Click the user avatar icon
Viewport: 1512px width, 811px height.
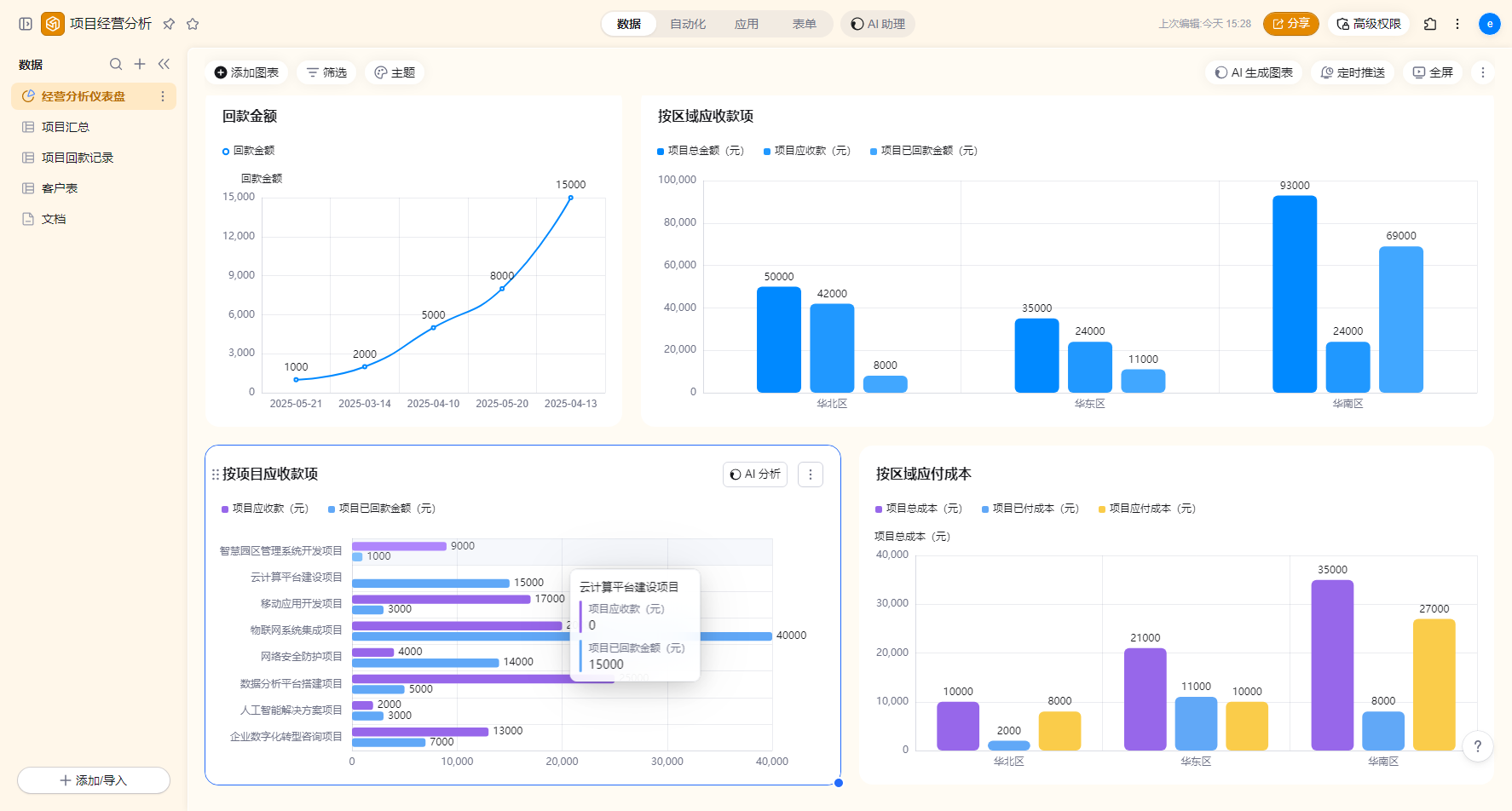[x=1489, y=24]
